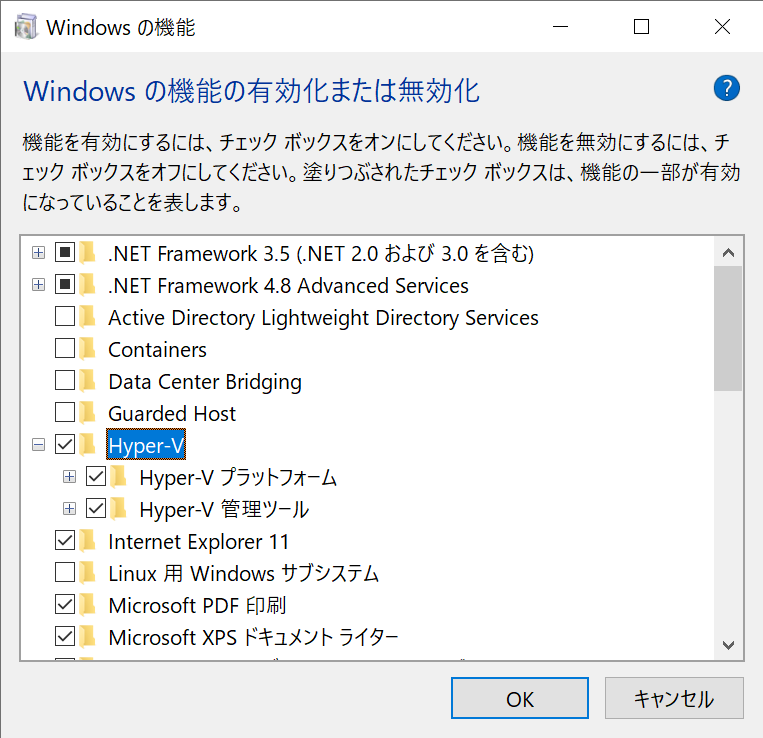Select the Containers list item text
The width and height of the screenshot is (763, 738).
[x=157, y=349]
